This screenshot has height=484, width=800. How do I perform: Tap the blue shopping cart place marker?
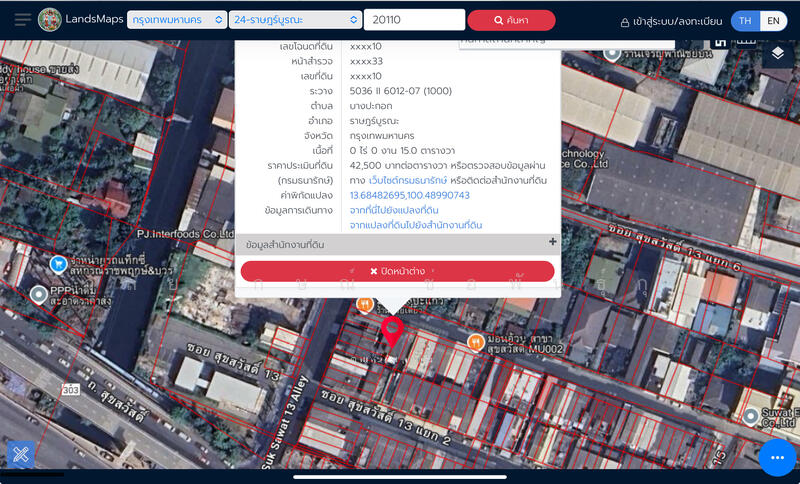[59, 264]
